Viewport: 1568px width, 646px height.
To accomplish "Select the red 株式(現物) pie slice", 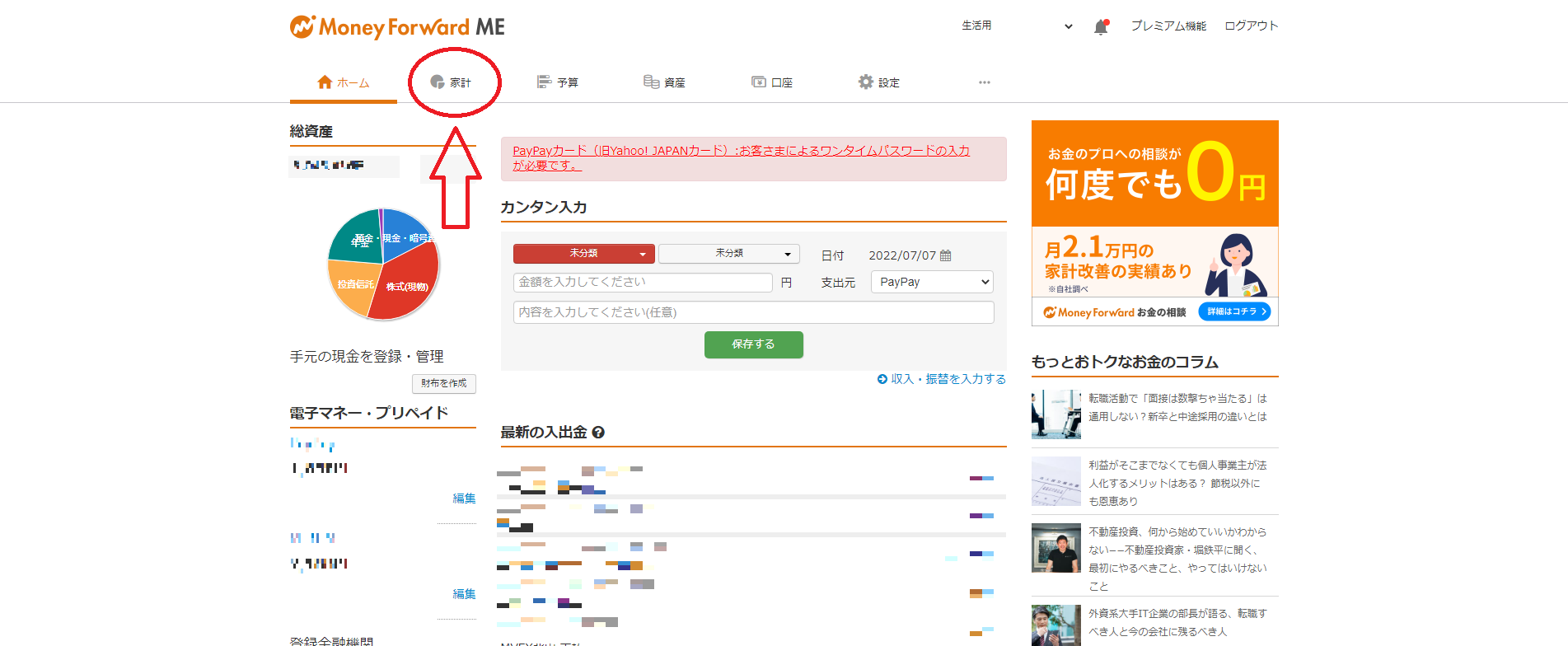I will (x=408, y=280).
